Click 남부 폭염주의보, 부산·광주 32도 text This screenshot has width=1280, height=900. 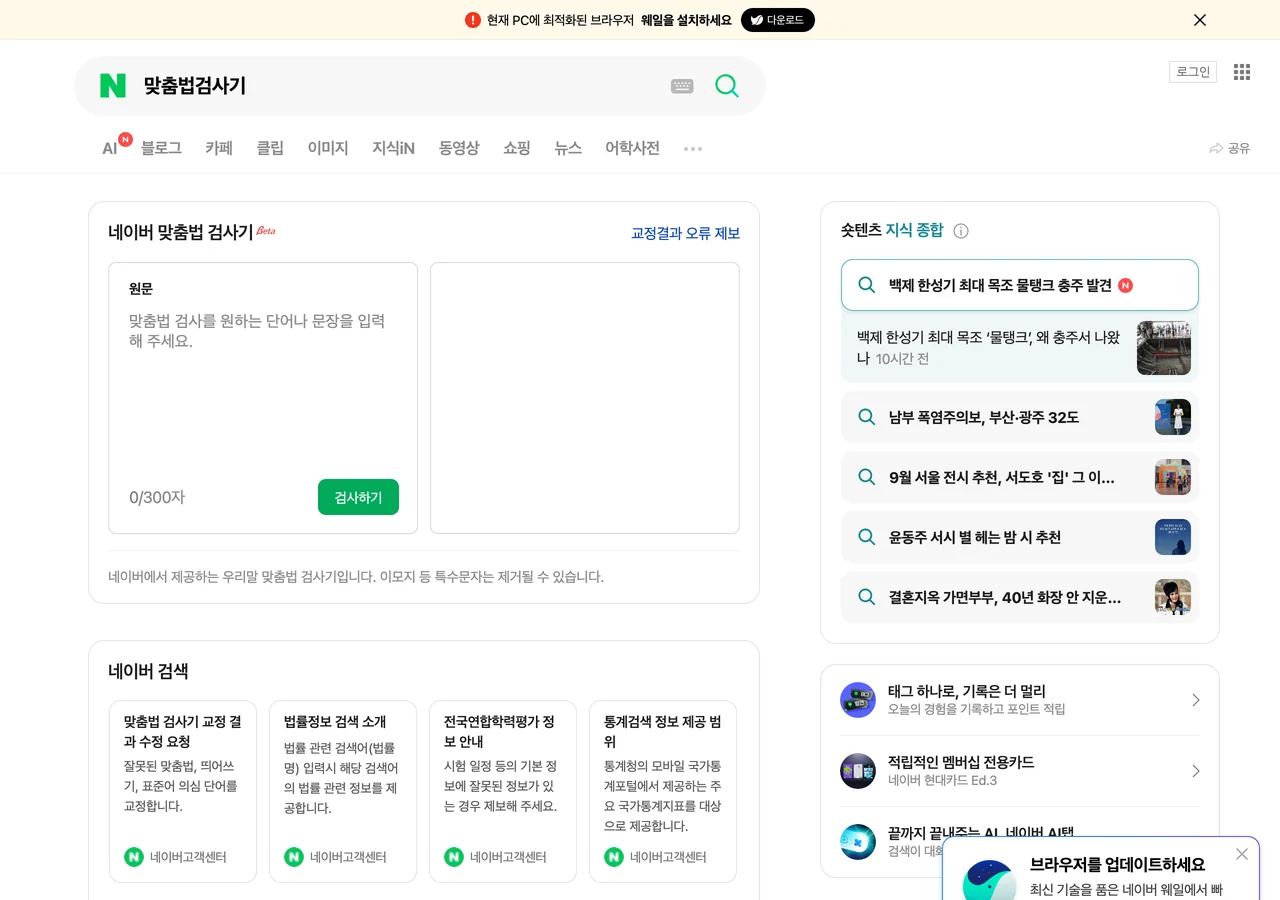pos(984,417)
